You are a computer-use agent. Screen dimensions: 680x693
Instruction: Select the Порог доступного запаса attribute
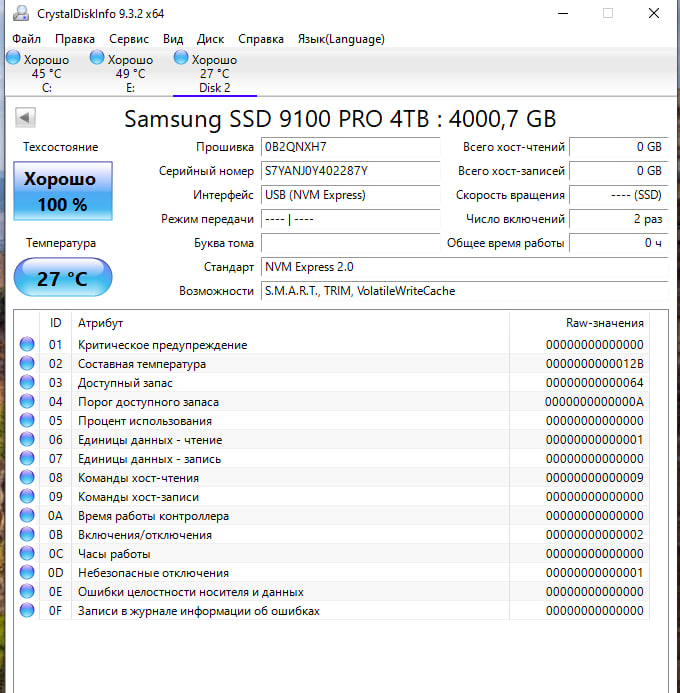148,402
